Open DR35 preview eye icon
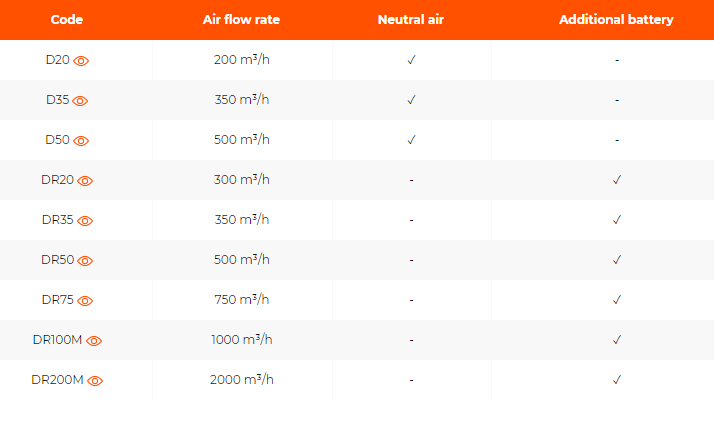 [85, 220]
